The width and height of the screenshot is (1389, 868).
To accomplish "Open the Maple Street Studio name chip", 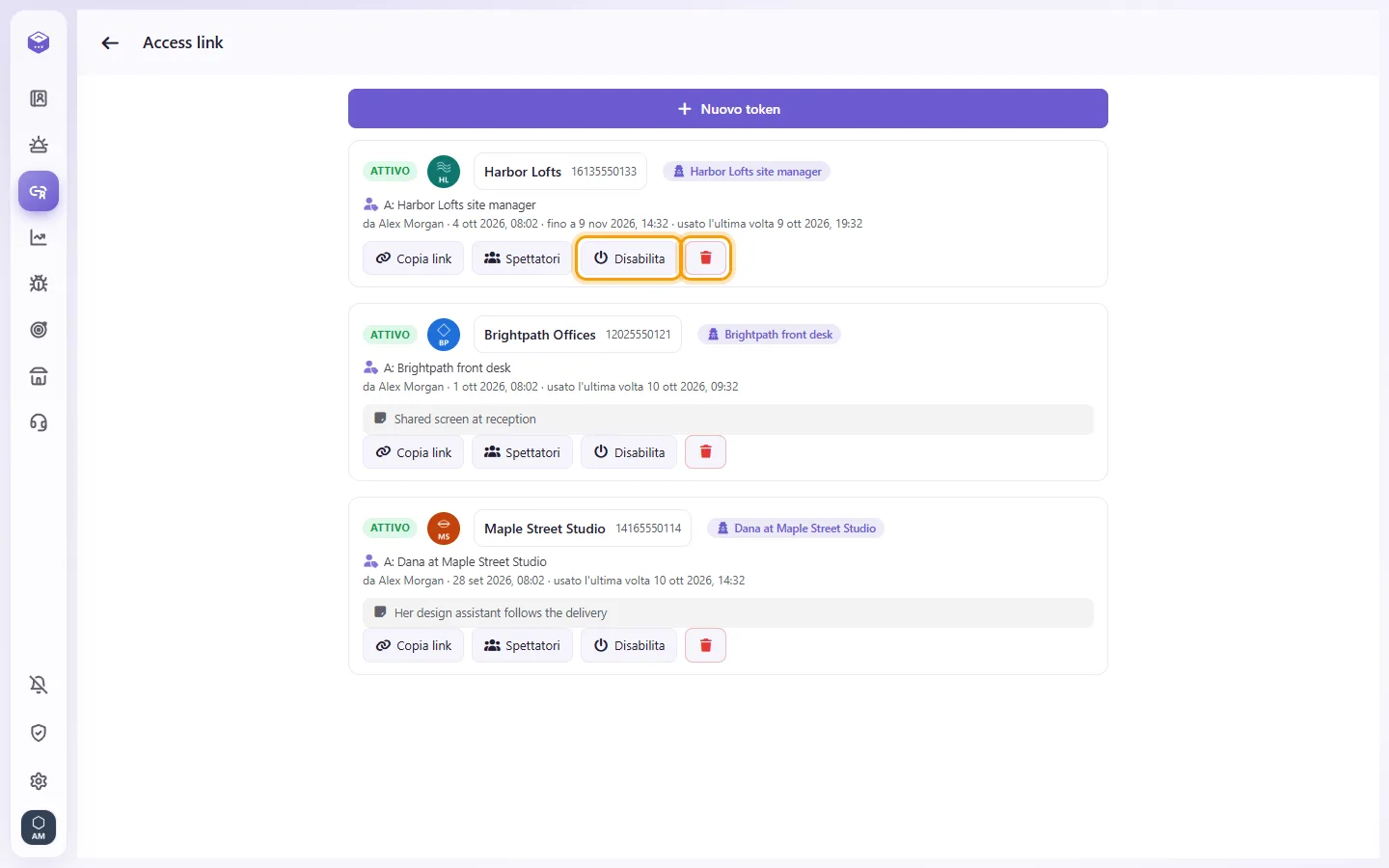I will 583,529.
